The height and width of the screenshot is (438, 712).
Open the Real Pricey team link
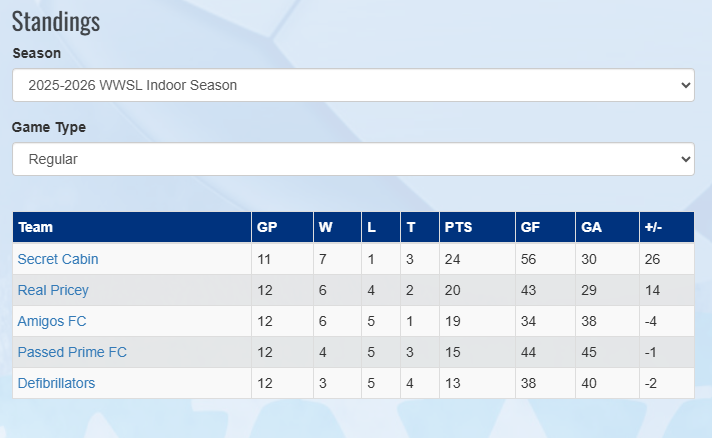tap(53, 290)
